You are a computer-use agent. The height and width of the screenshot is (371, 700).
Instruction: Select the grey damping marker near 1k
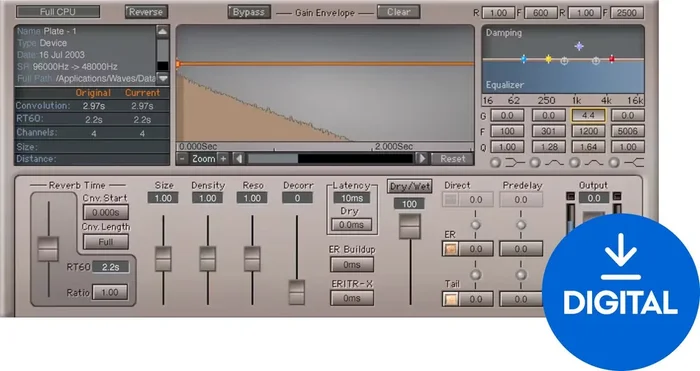click(564, 61)
